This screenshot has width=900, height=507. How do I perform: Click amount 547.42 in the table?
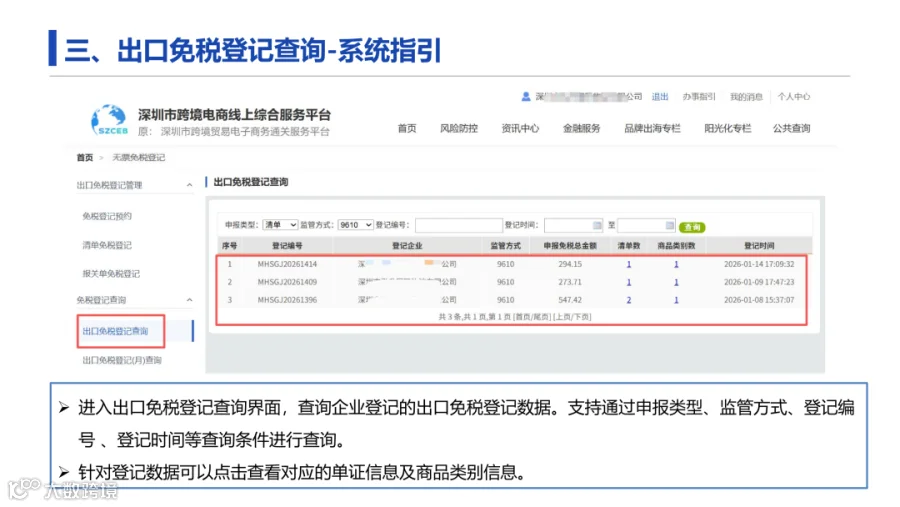coord(570,300)
